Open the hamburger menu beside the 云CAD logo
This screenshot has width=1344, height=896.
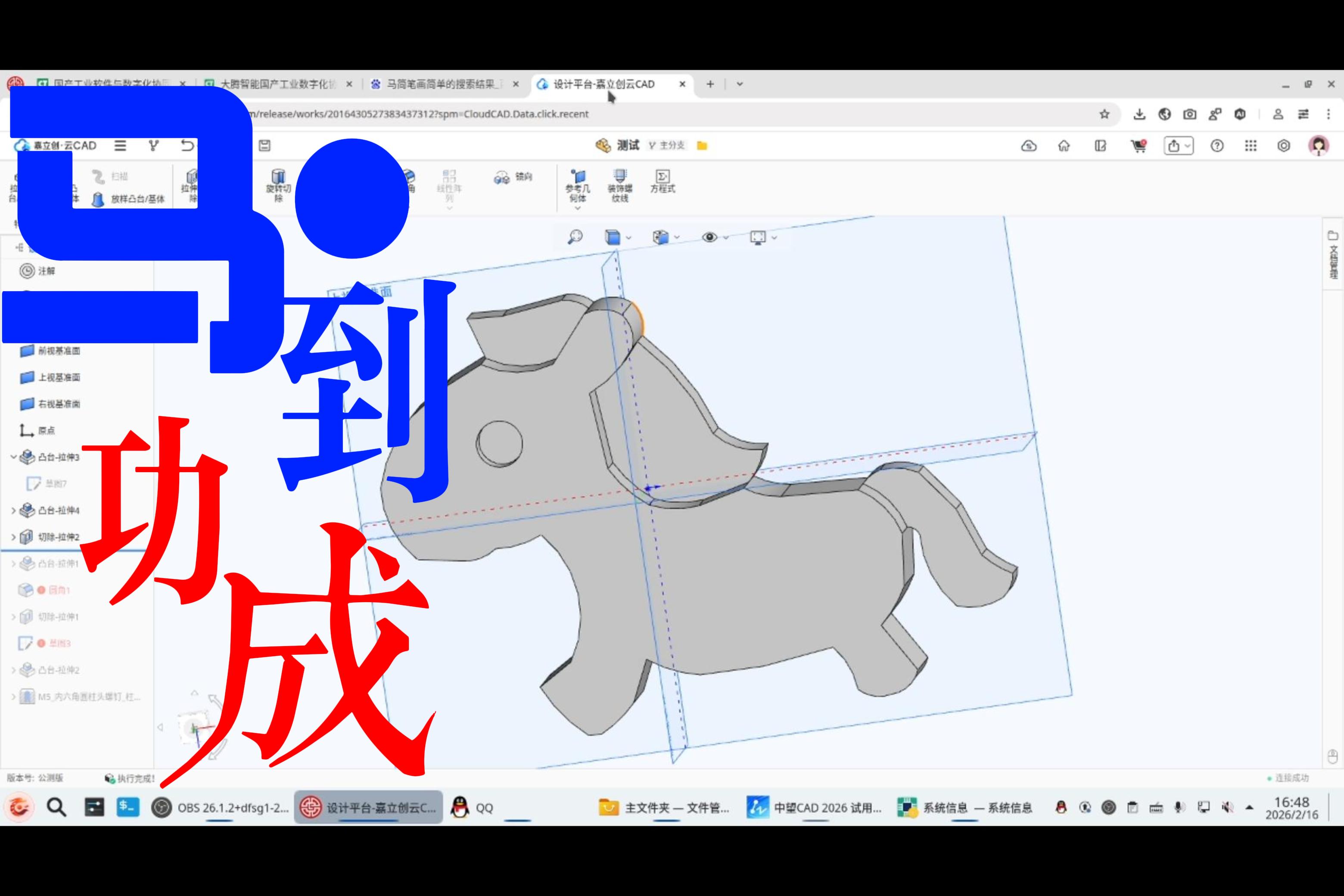point(120,146)
